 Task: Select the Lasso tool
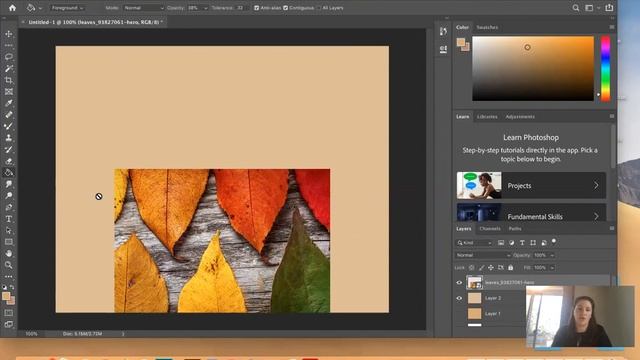point(9,57)
